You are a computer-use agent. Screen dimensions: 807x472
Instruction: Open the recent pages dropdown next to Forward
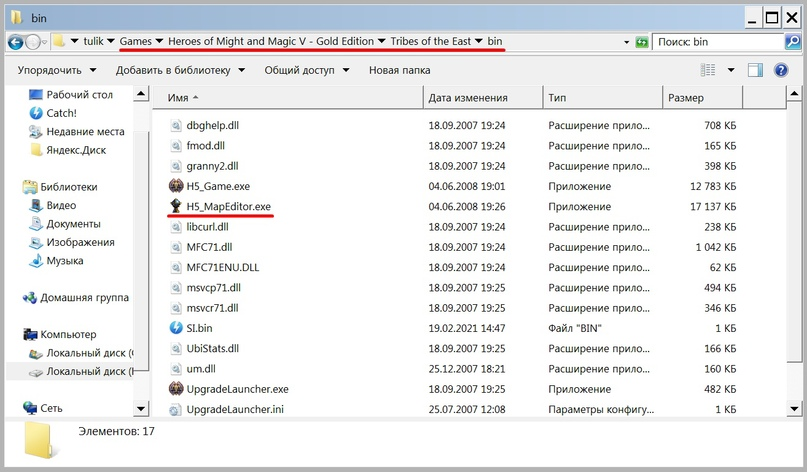(x=44, y=42)
